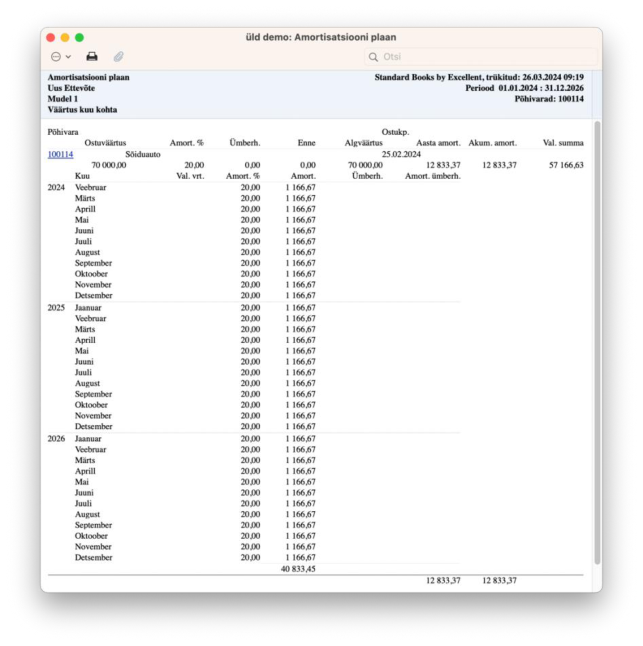Screen dimensions: 643x646
Task: Click the paperclip attachments icon
Action: click(119, 56)
